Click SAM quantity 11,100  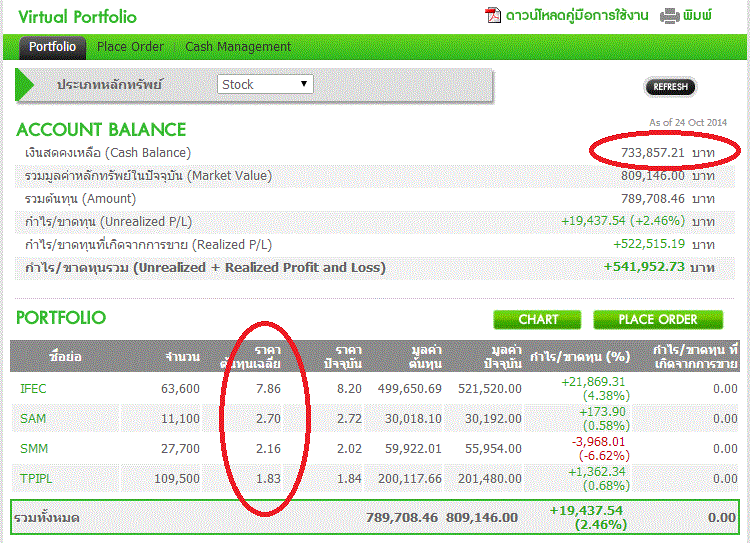(x=180, y=419)
